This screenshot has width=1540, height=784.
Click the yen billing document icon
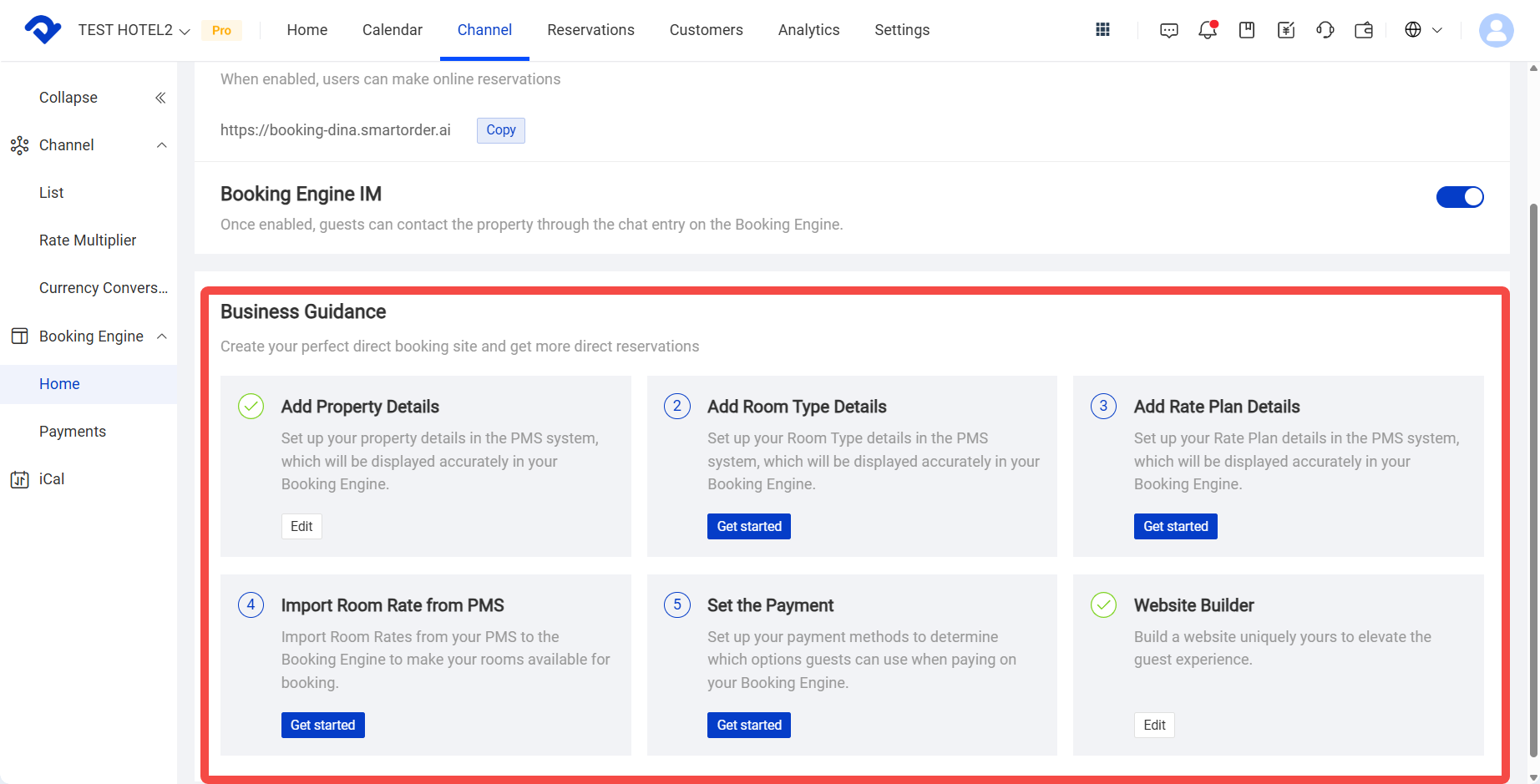pos(1286,30)
